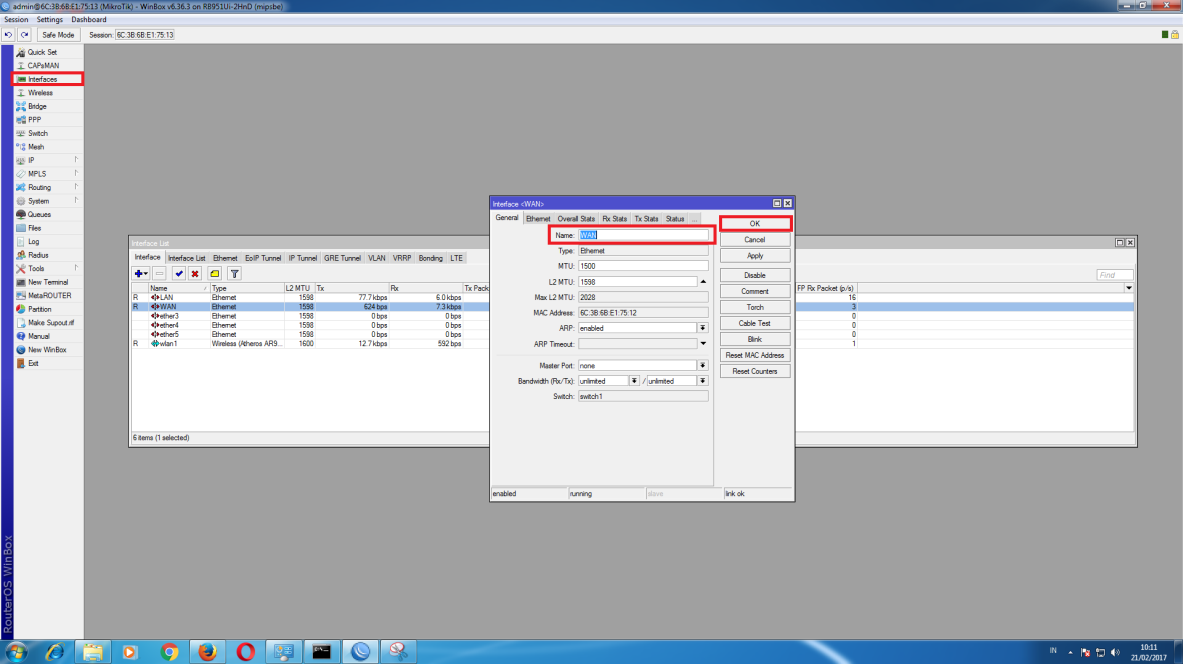
Task: Switch to the Tx Stats tab
Action: coord(647,219)
